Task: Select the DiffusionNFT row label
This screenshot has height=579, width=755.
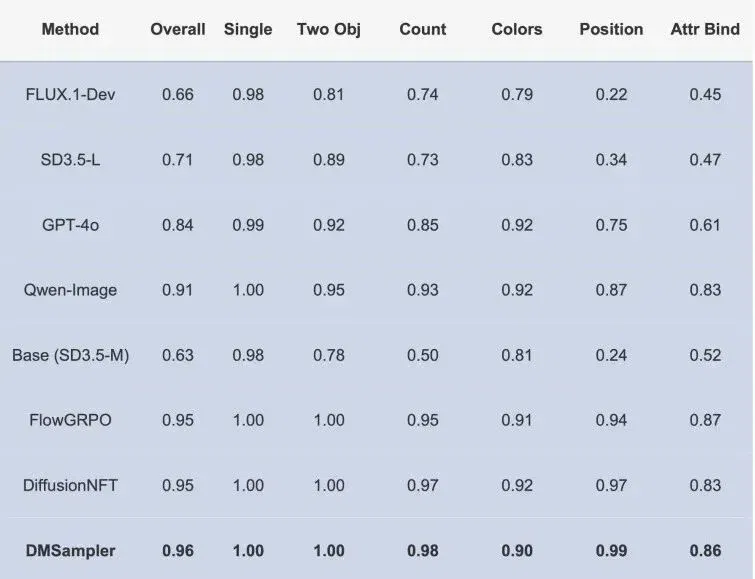Action: (70, 485)
